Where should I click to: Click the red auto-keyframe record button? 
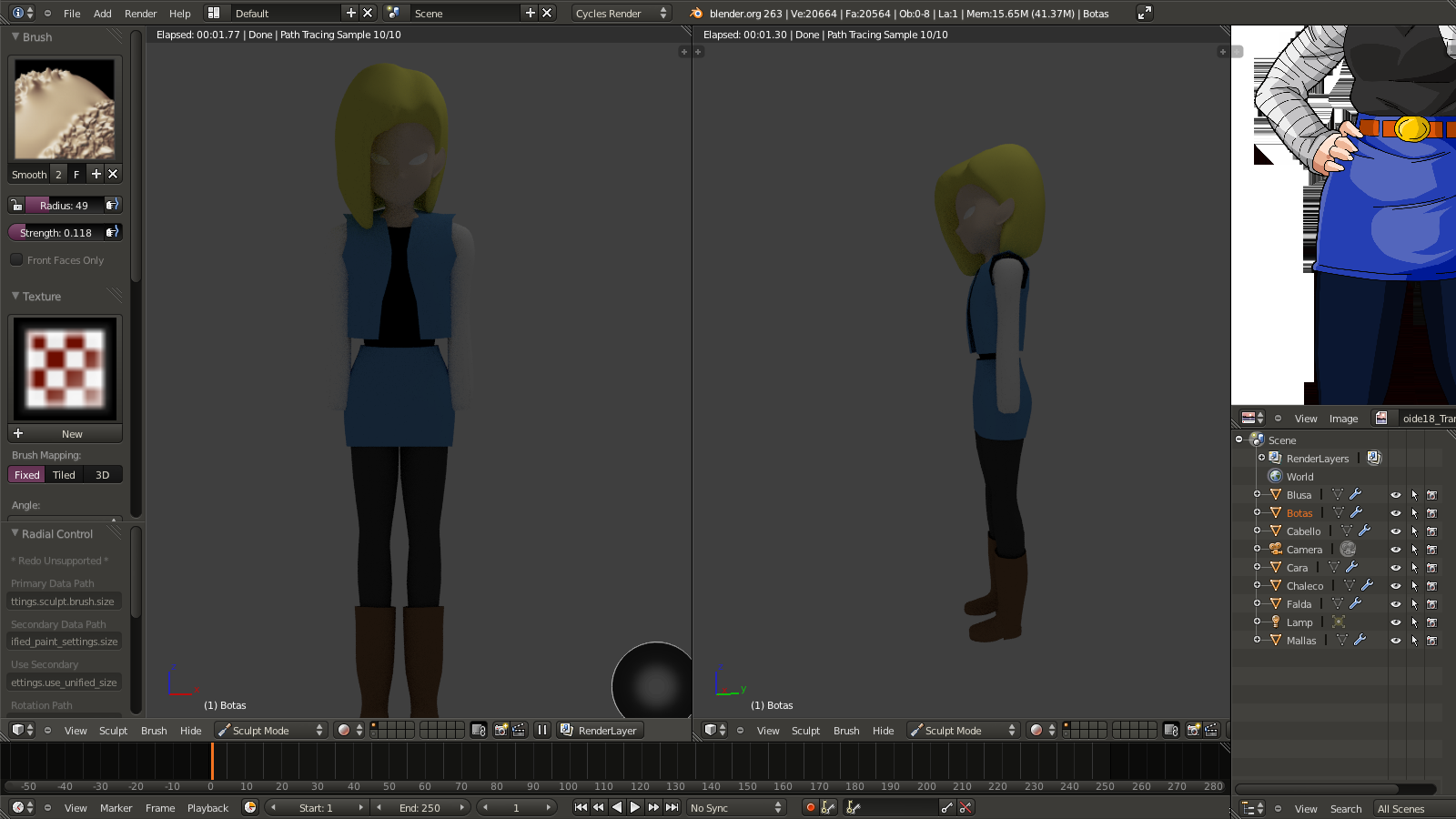[810, 807]
